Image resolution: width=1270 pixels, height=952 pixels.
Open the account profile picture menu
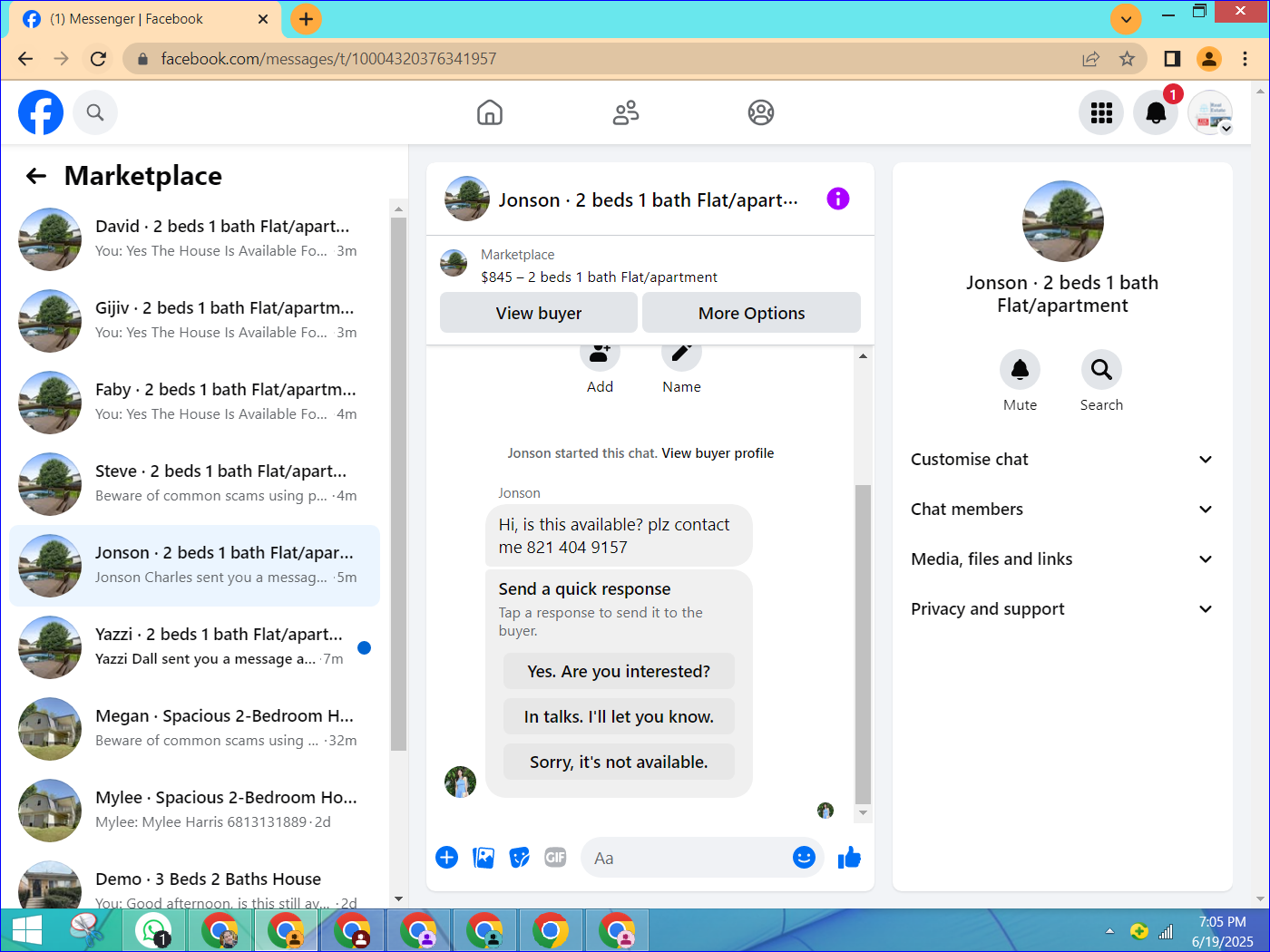pyautogui.click(x=1210, y=112)
